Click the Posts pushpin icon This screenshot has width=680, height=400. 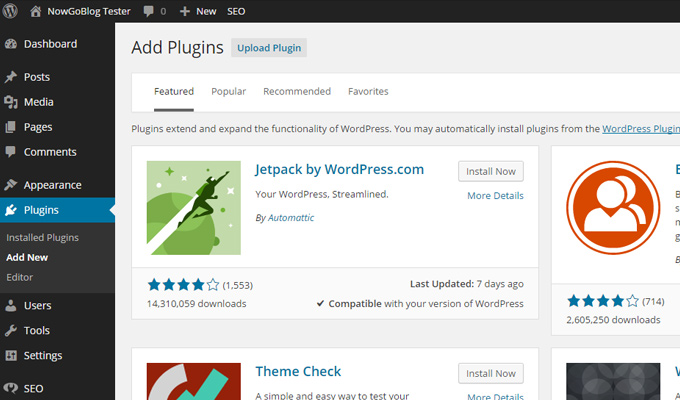pos(11,77)
